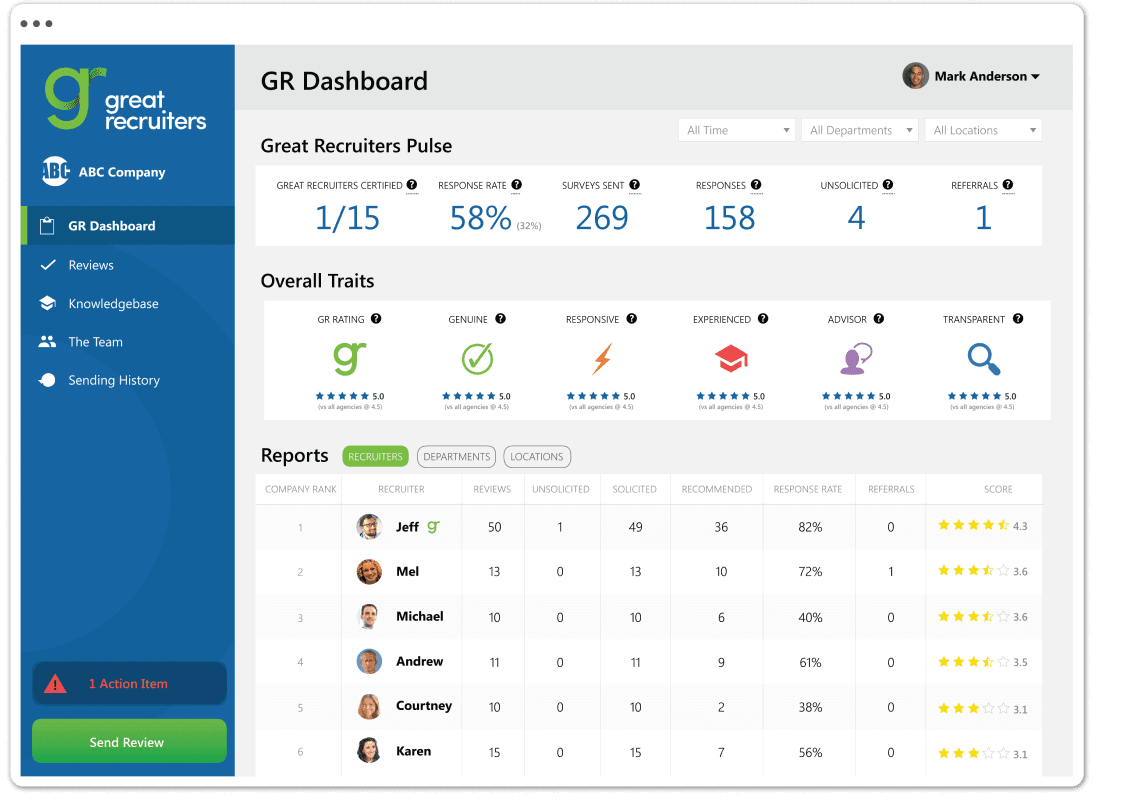Open GR Dashboard in the sidebar
1126x806 pixels.
[x=128, y=226]
